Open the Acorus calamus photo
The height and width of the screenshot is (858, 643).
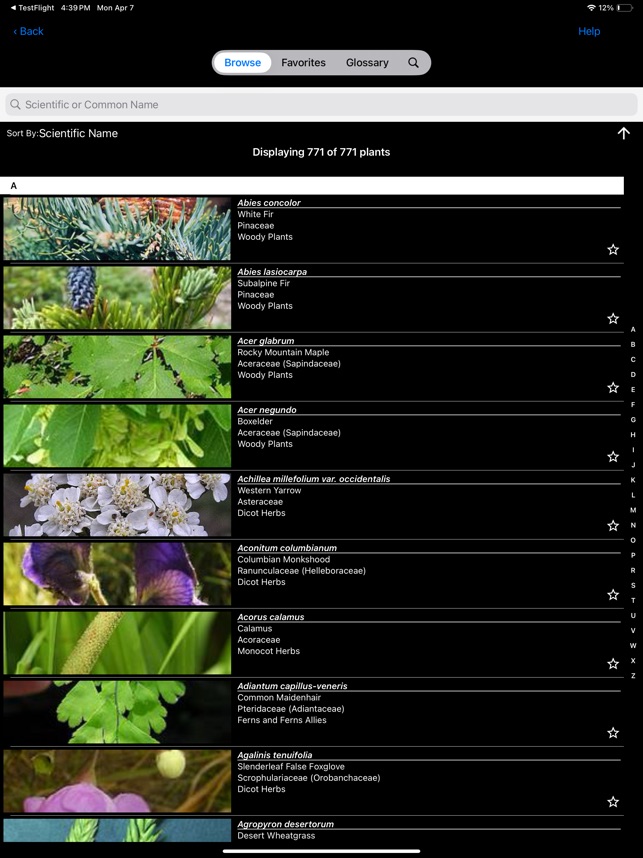click(x=117, y=642)
